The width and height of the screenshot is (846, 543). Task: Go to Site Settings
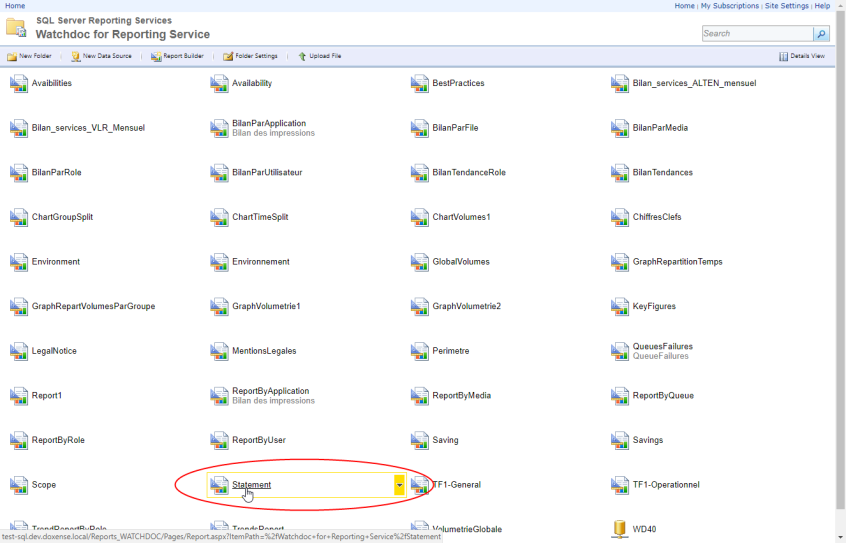point(786,6)
